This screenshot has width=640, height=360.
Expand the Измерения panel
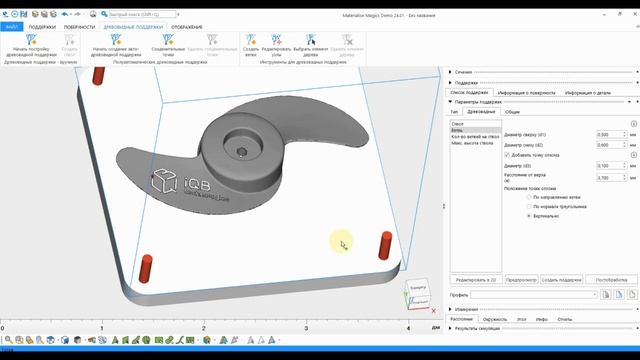coord(450,309)
